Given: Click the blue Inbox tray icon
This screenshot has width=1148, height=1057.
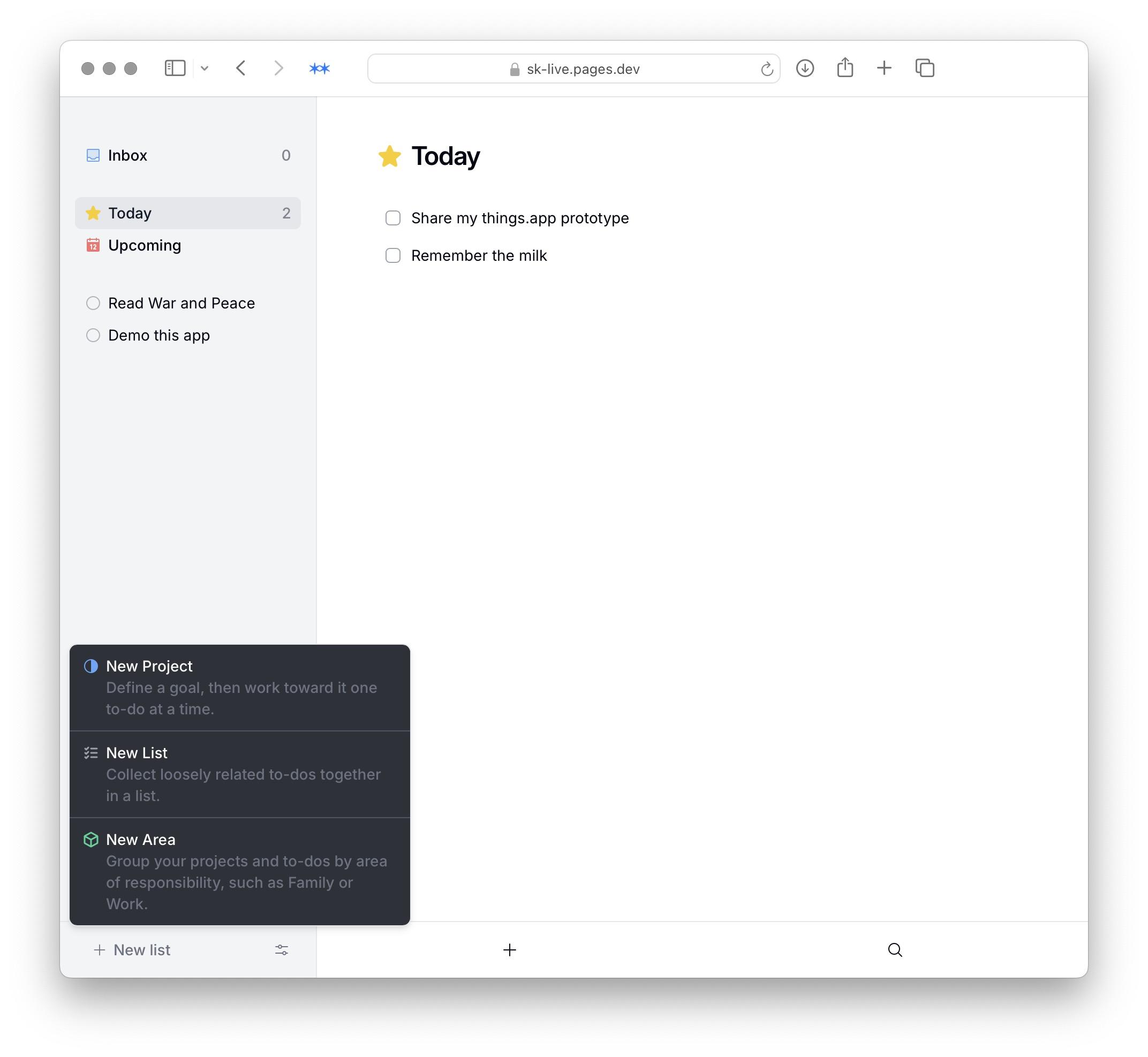Looking at the screenshot, I should tap(93, 155).
